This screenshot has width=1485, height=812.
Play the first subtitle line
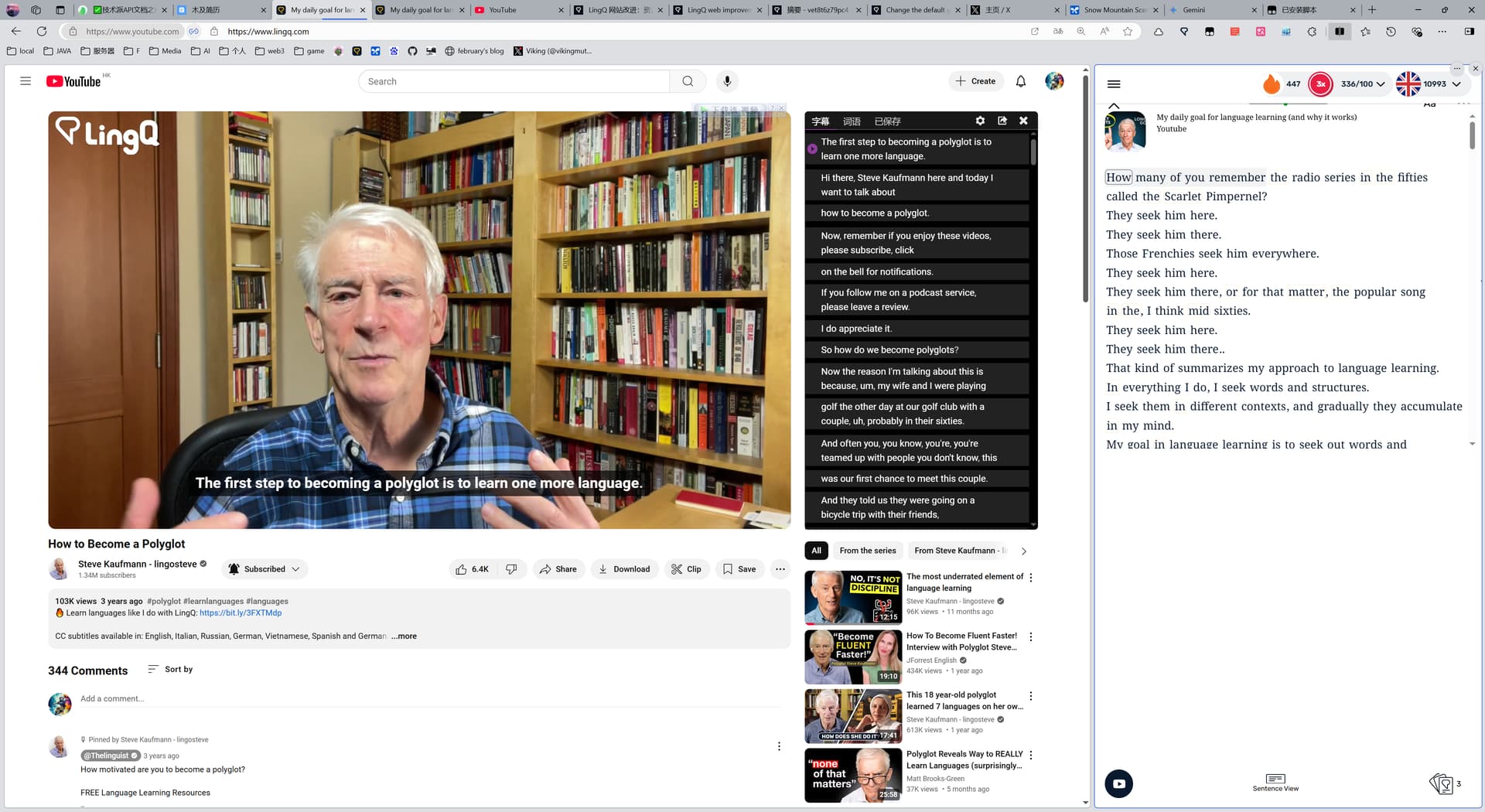tap(812, 148)
